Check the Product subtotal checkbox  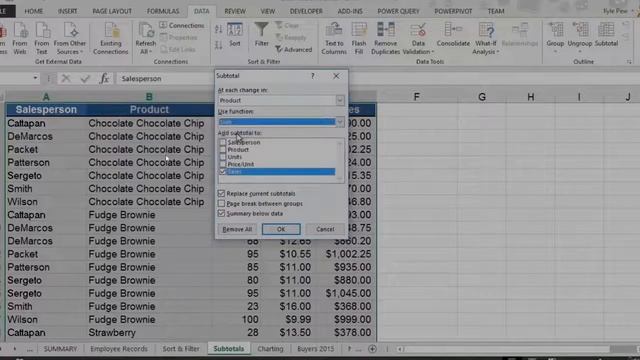point(222,150)
